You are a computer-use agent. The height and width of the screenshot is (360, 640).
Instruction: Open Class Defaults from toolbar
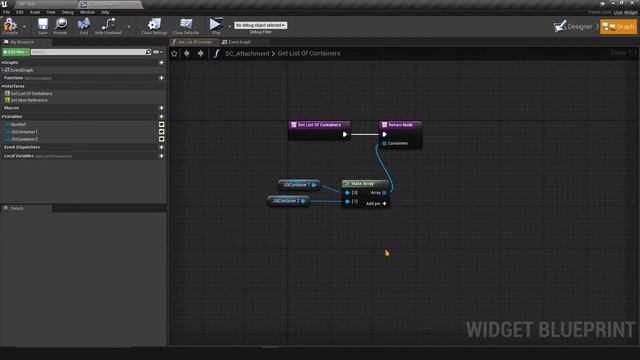pos(186,27)
